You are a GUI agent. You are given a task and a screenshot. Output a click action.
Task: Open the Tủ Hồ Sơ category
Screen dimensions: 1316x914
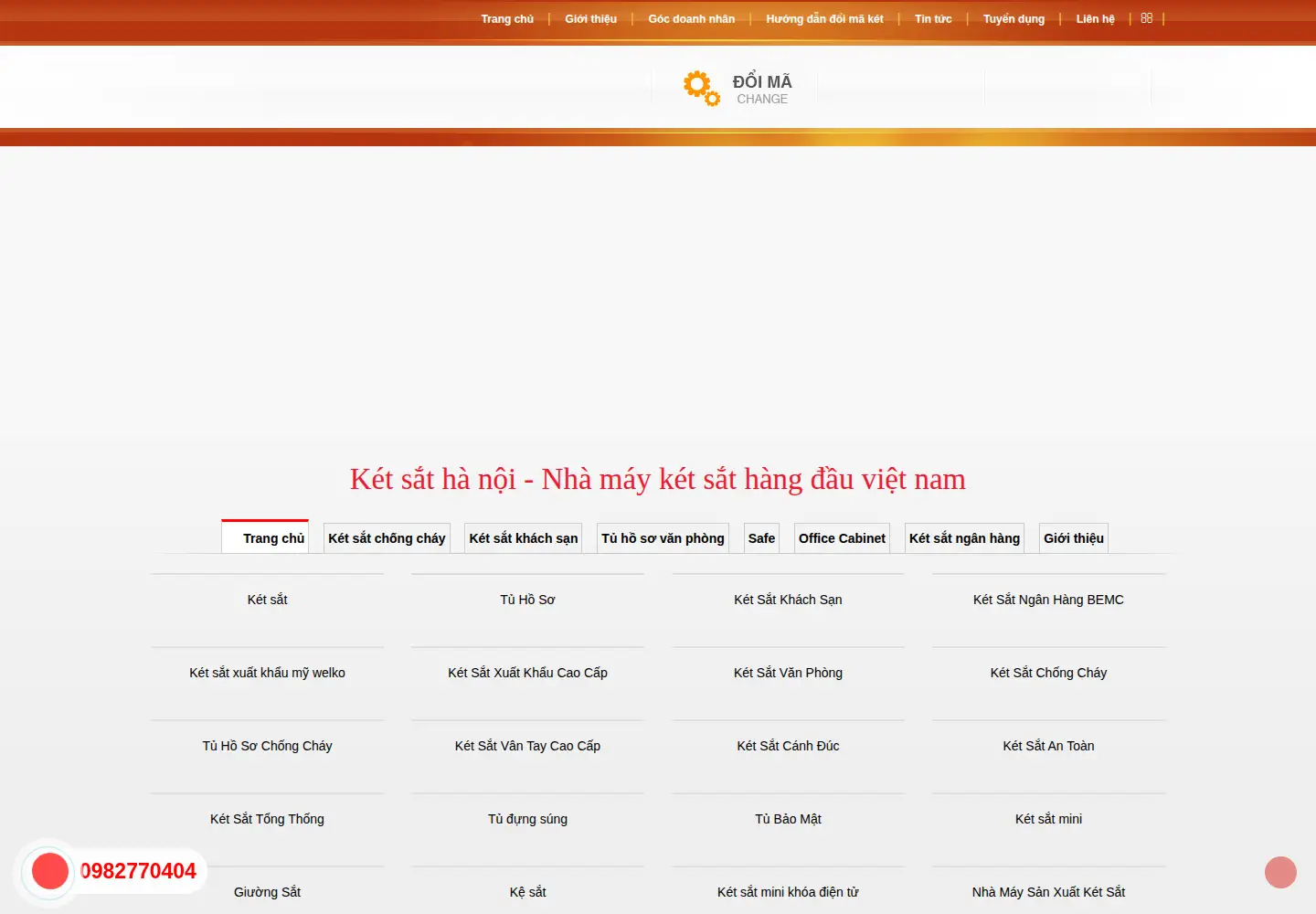[x=527, y=600]
